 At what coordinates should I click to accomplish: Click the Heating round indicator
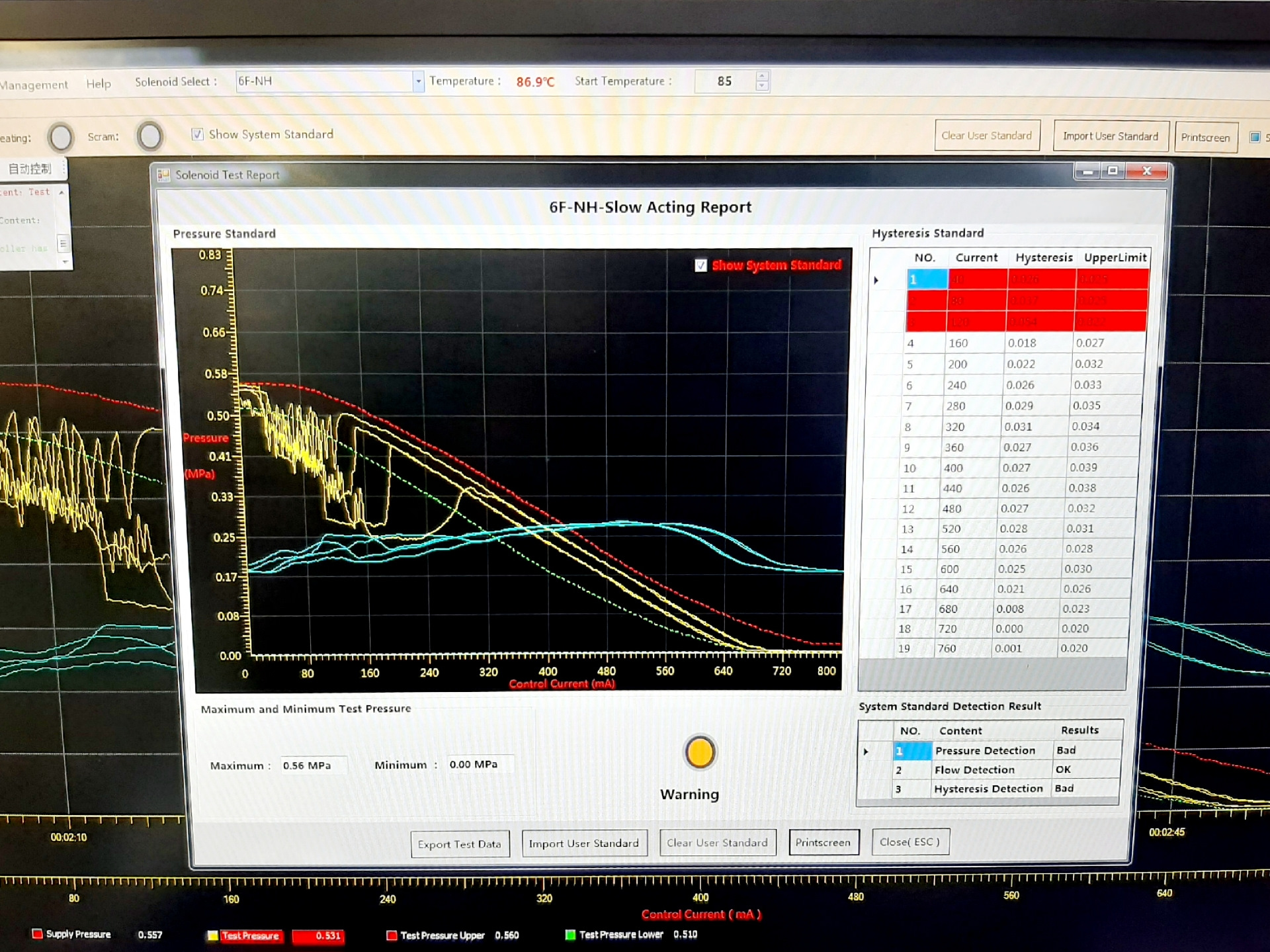[61, 138]
